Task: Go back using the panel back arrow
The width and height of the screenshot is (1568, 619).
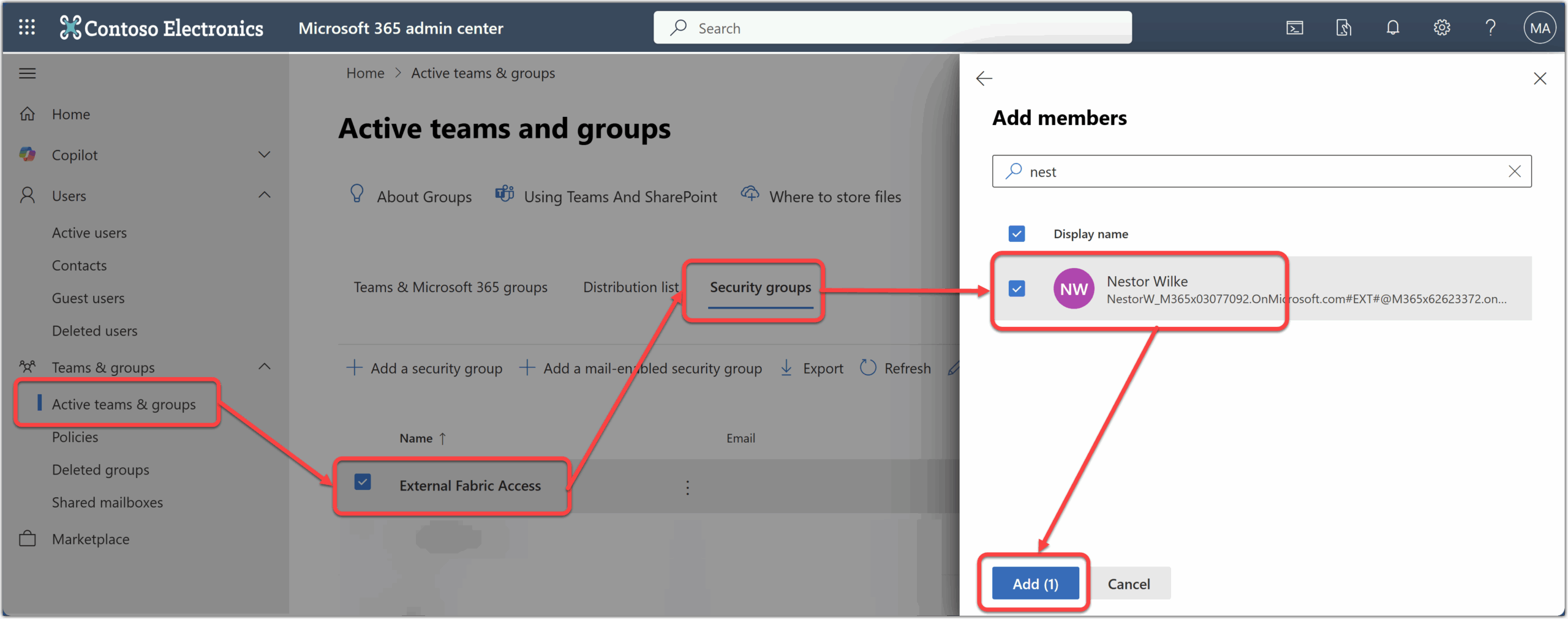Action: click(x=984, y=78)
